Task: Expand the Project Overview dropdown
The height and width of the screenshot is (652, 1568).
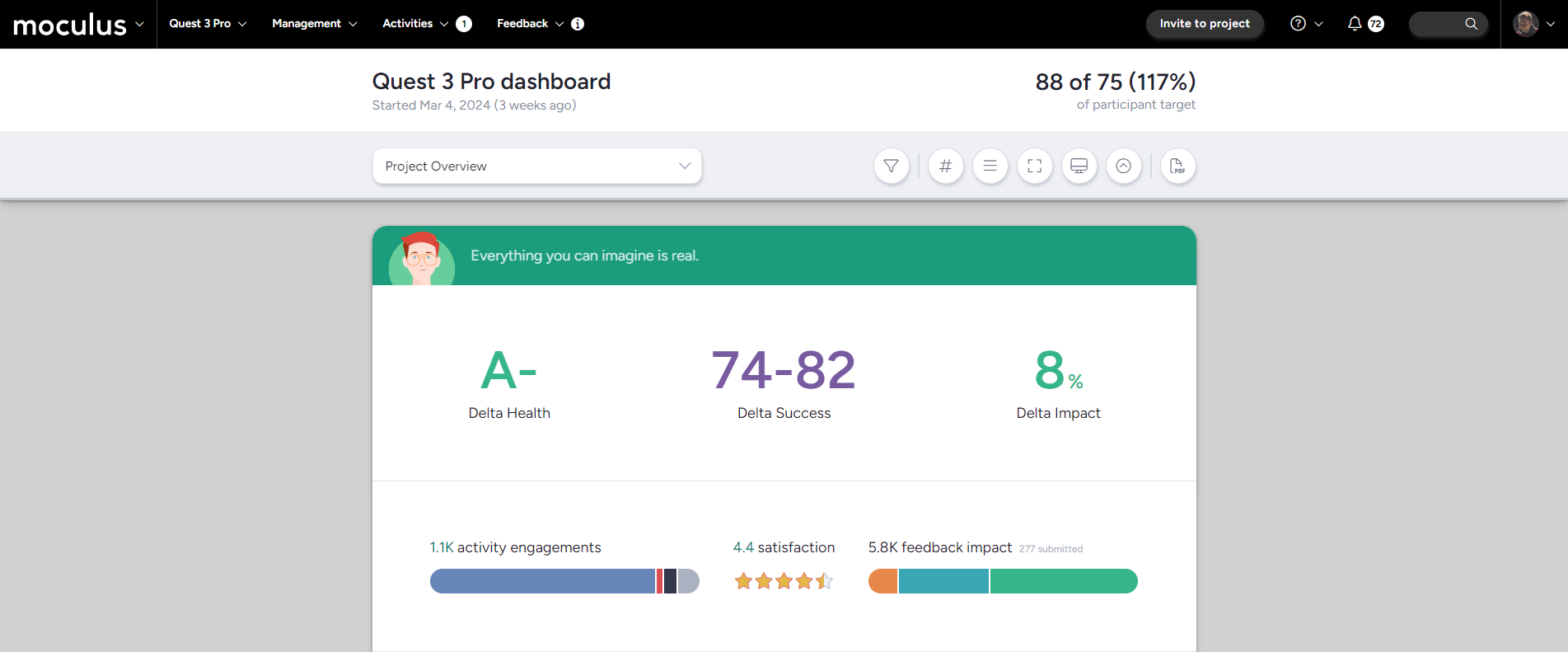Action: (536, 167)
